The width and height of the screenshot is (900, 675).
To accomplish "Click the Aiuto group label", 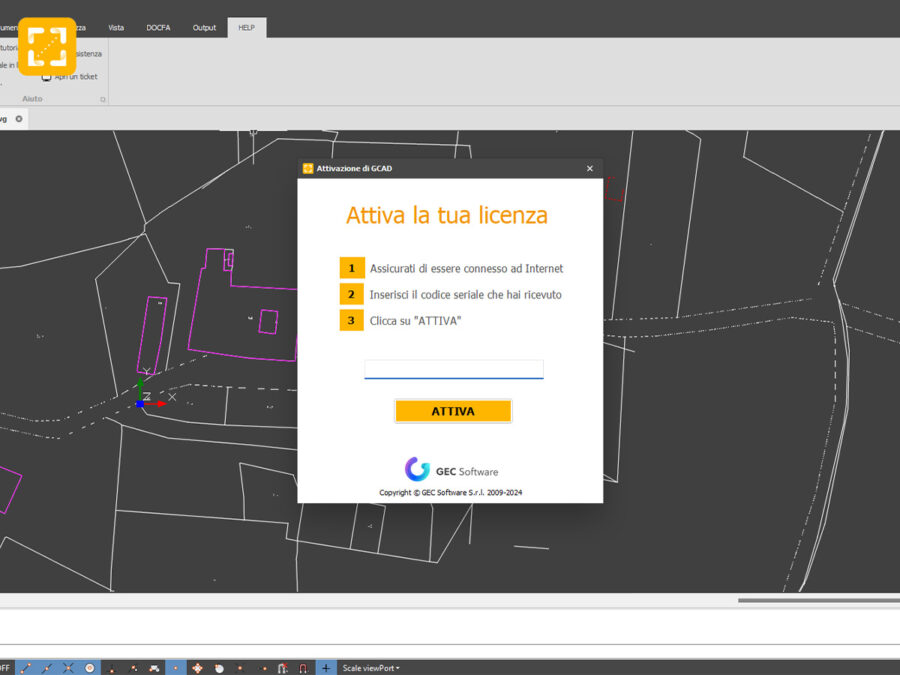I will pos(32,99).
